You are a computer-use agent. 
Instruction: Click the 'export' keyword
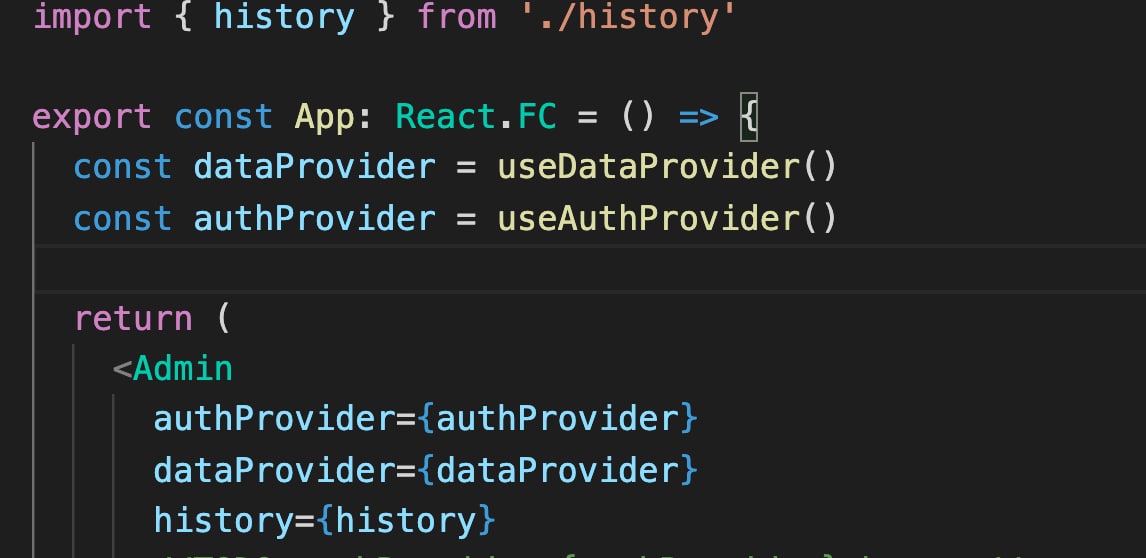pyautogui.click(x=93, y=117)
